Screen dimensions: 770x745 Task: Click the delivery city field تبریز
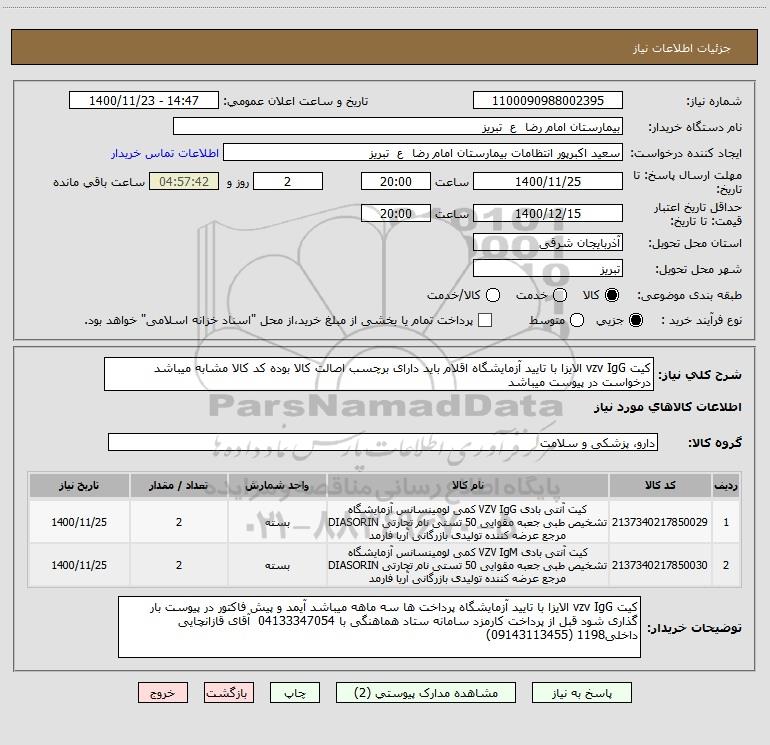pyautogui.click(x=548, y=268)
